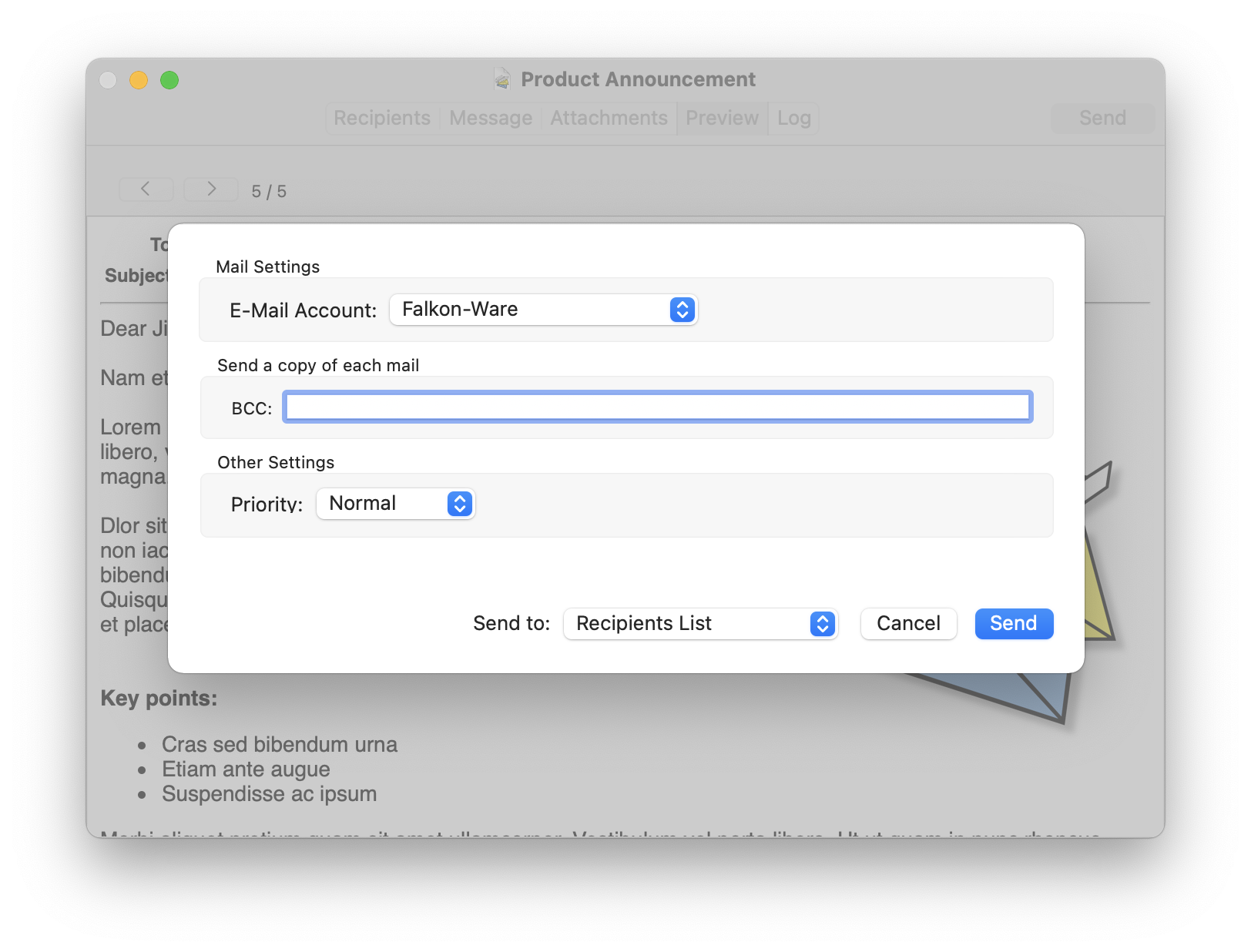Click the blue arrows stepper of E-Mail Account
This screenshot has width=1251, height=952.
point(682,310)
